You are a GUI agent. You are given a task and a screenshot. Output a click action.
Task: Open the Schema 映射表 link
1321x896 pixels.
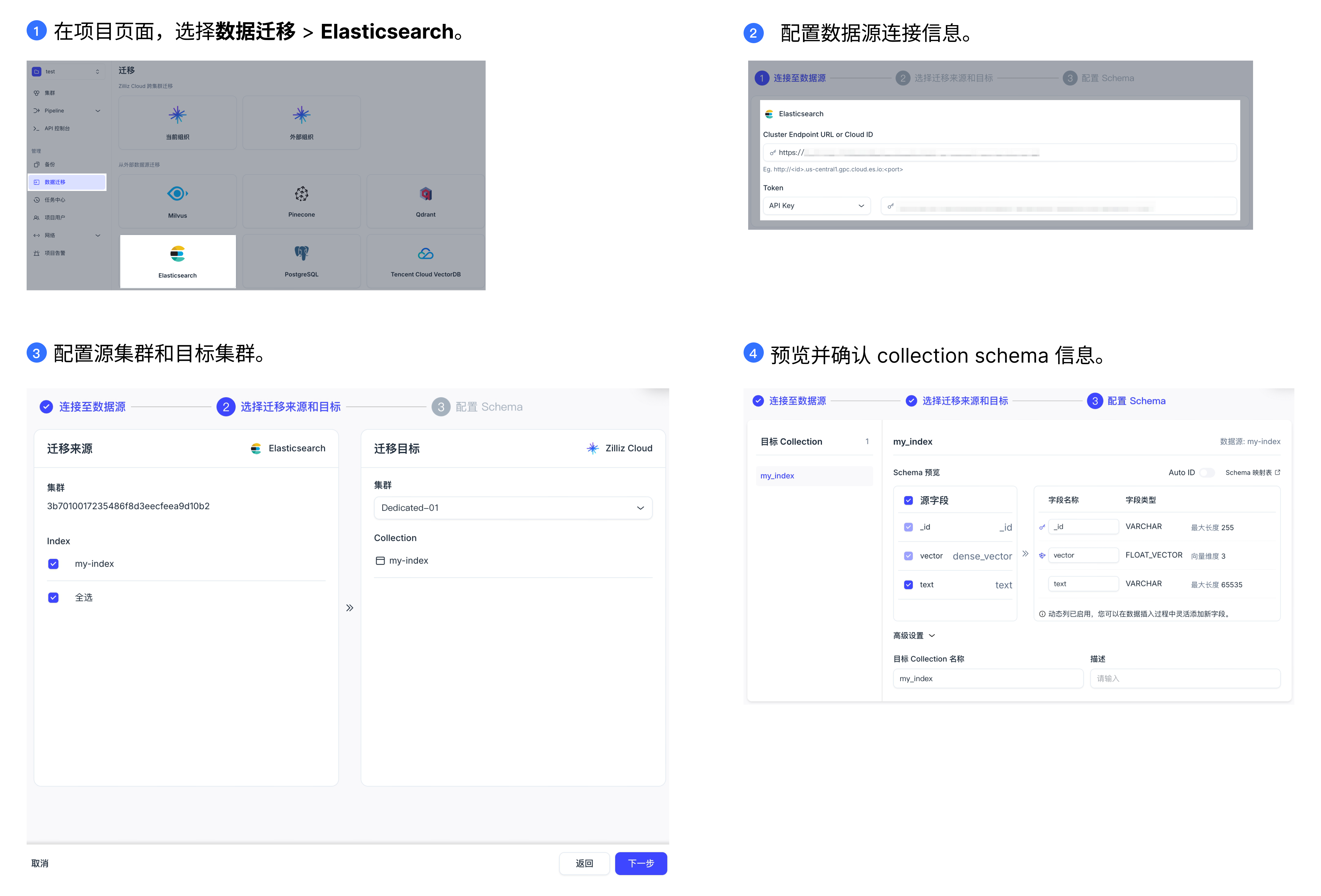coord(1252,472)
